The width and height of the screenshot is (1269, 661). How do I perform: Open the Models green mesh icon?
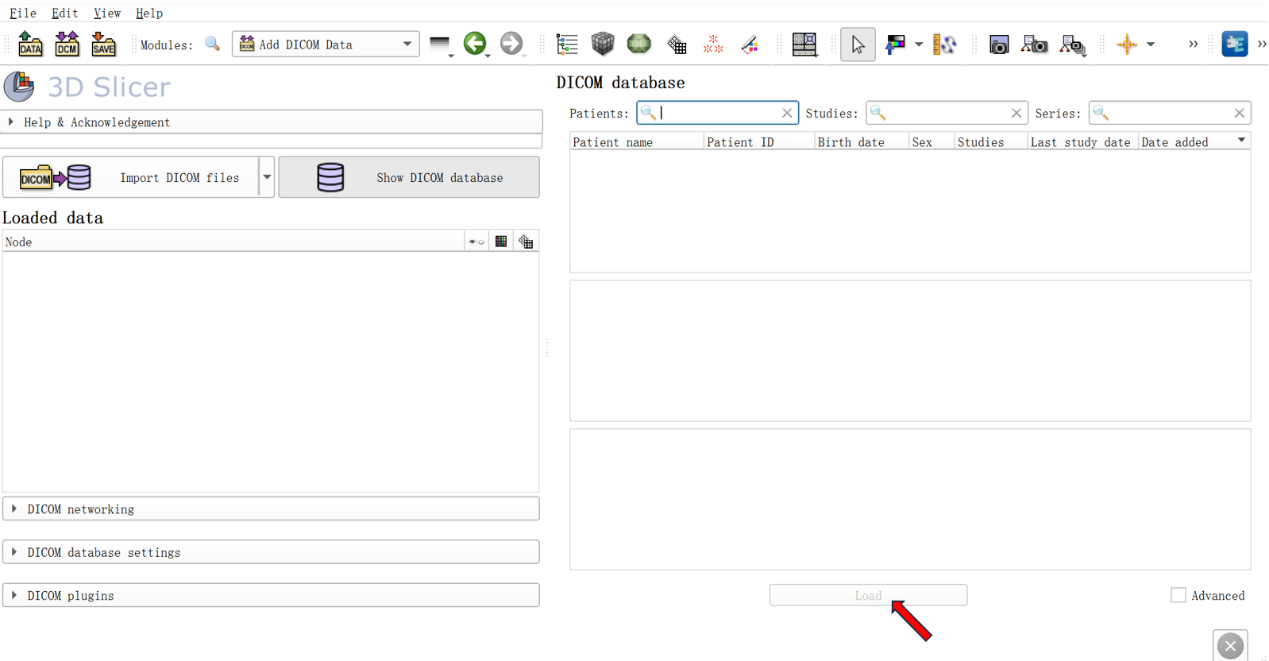[639, 44]
